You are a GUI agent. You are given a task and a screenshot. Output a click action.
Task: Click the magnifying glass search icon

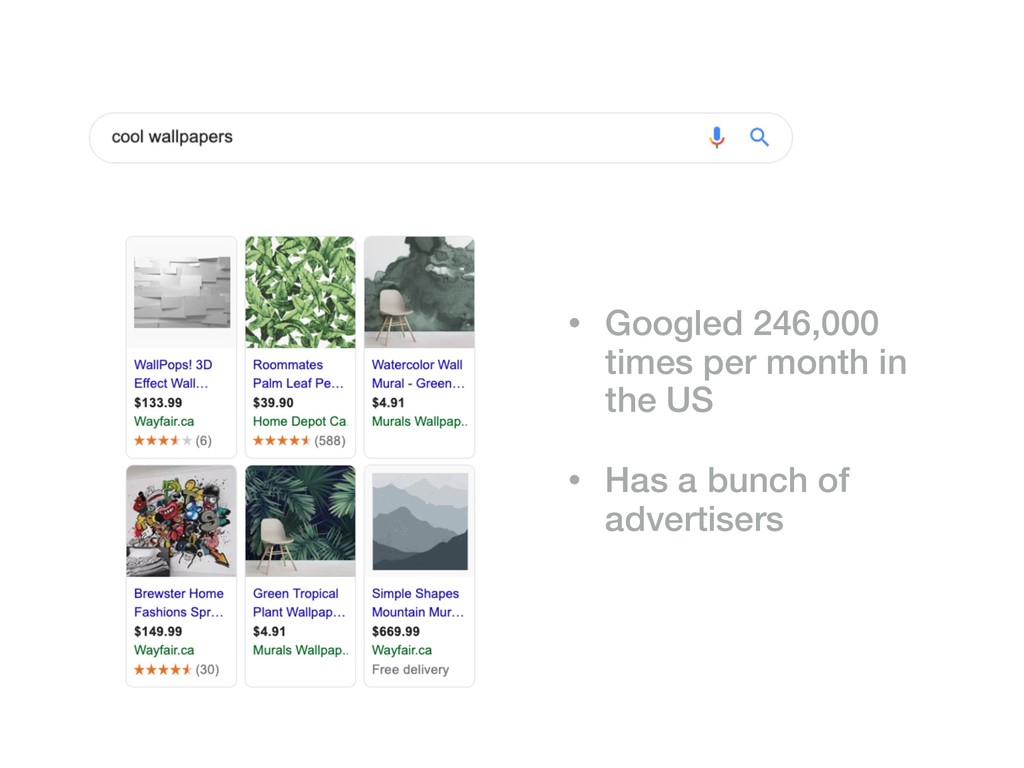(759, 137)
